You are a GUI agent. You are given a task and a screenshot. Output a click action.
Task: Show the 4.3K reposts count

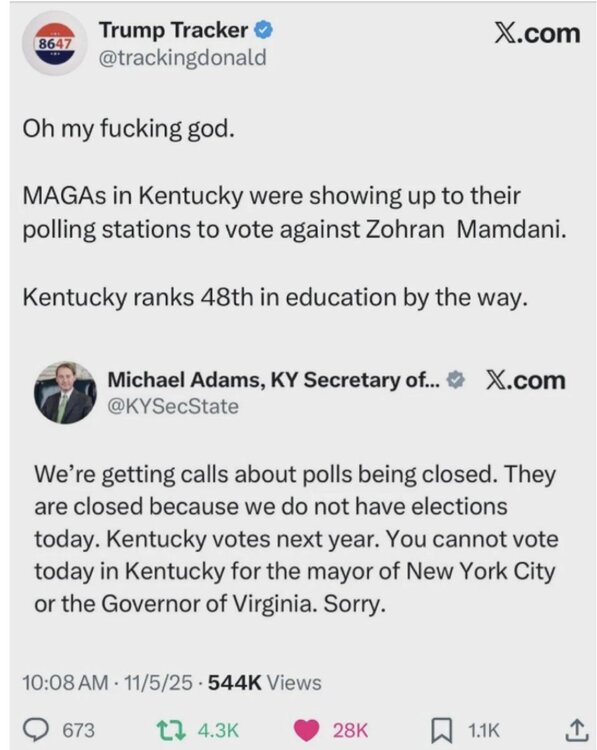(218, 730)
